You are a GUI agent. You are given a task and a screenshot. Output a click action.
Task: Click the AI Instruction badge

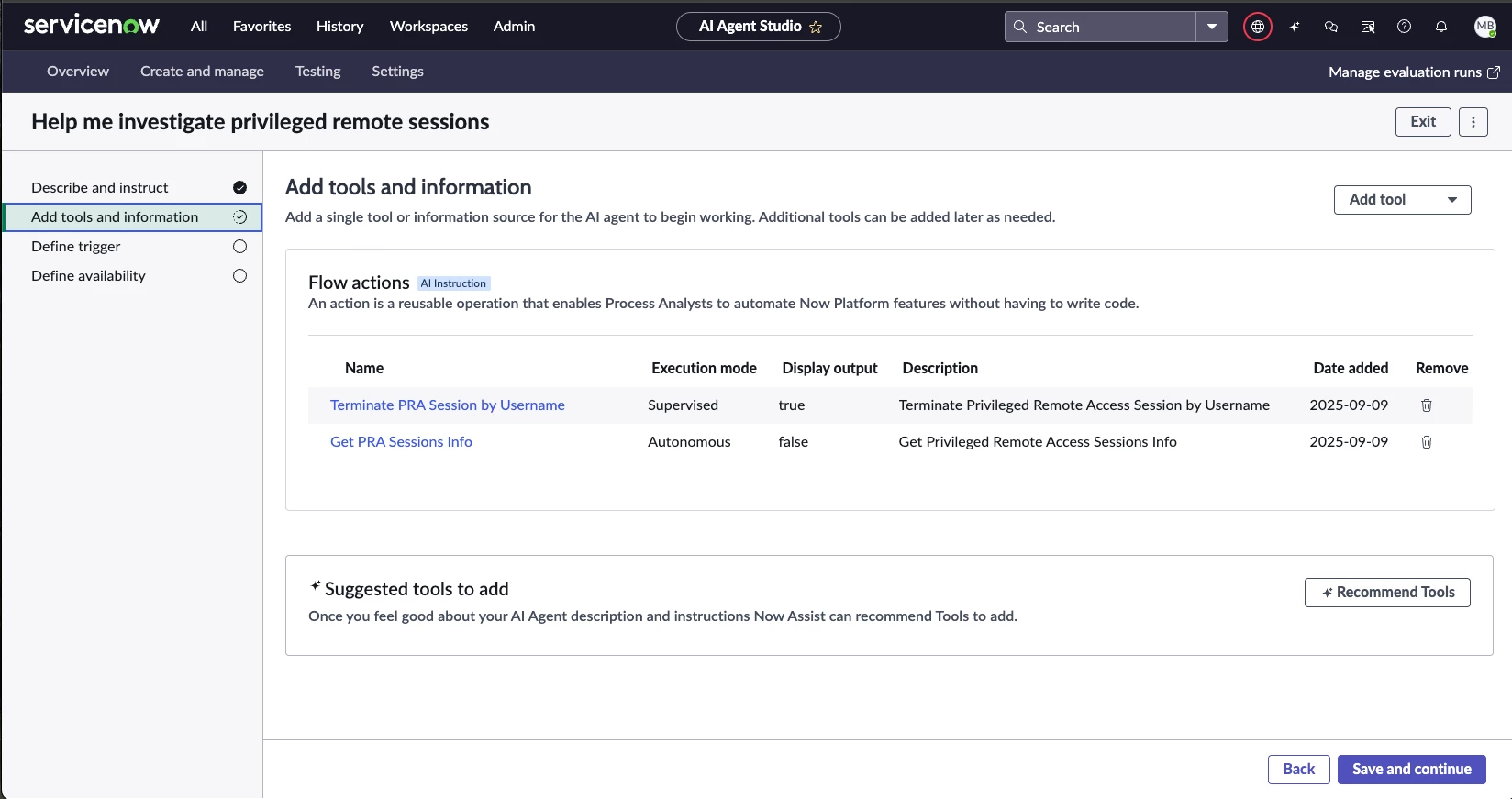453,284
